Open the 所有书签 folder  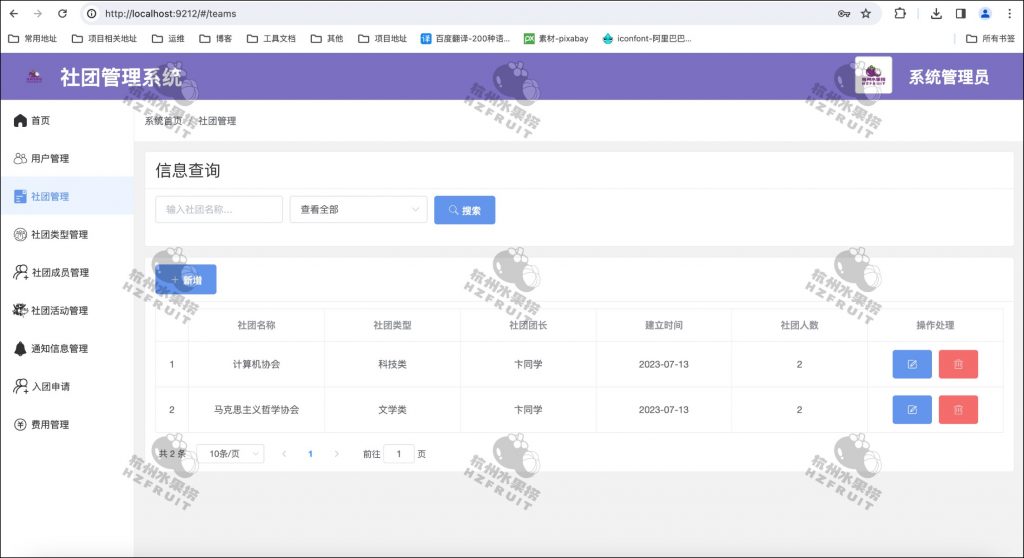pyautogui.click(x=991, y=39)
